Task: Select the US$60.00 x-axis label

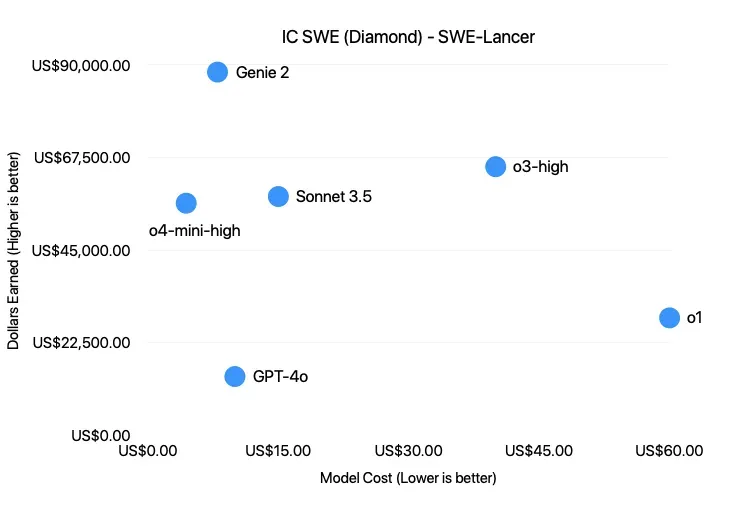Action: coord(669,451)
